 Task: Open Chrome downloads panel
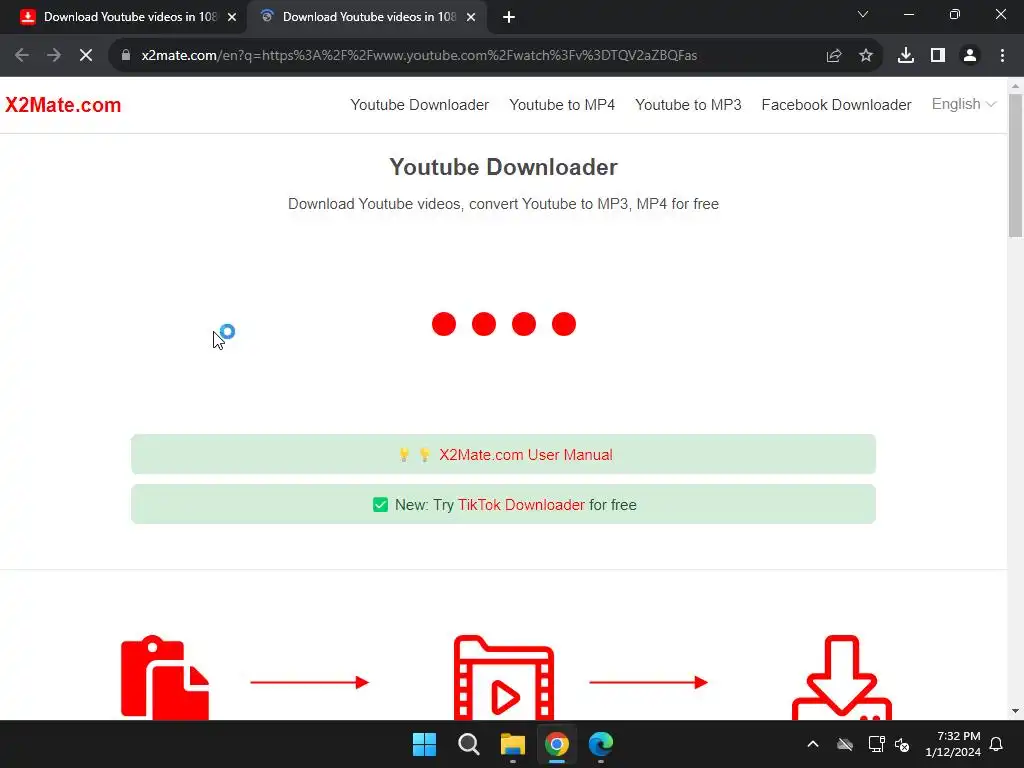(x=906, y=56)
